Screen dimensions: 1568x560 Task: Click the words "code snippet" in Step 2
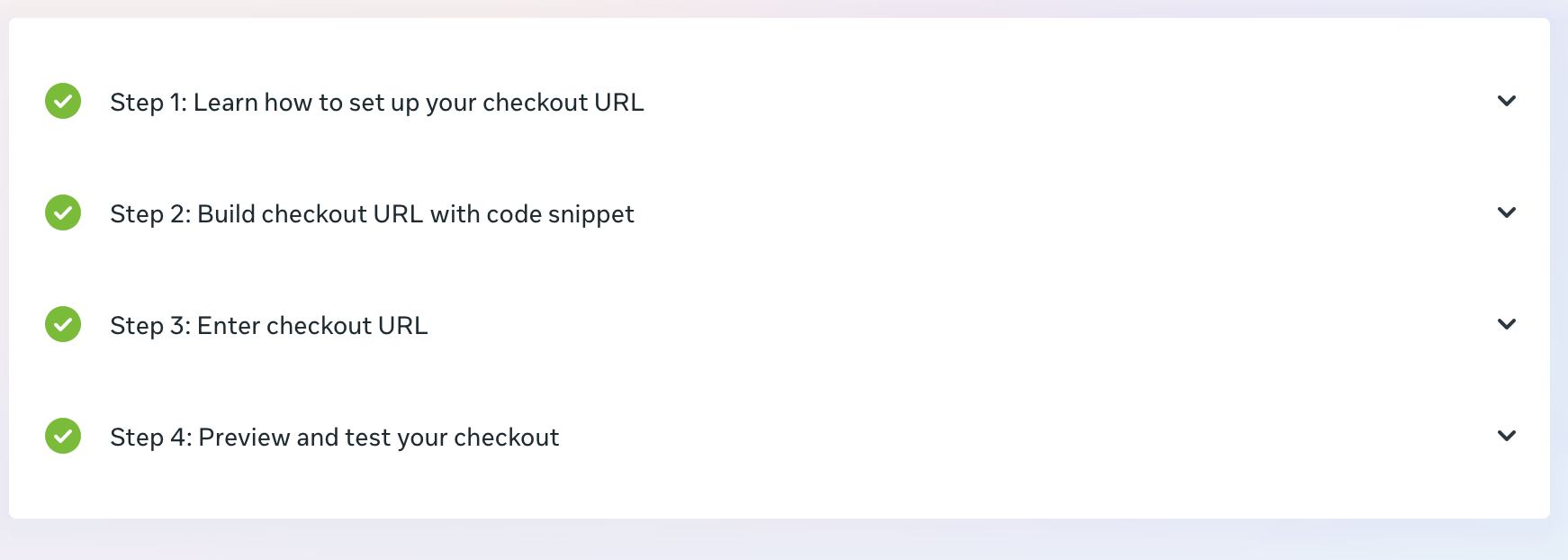click(x=560, y=214)
